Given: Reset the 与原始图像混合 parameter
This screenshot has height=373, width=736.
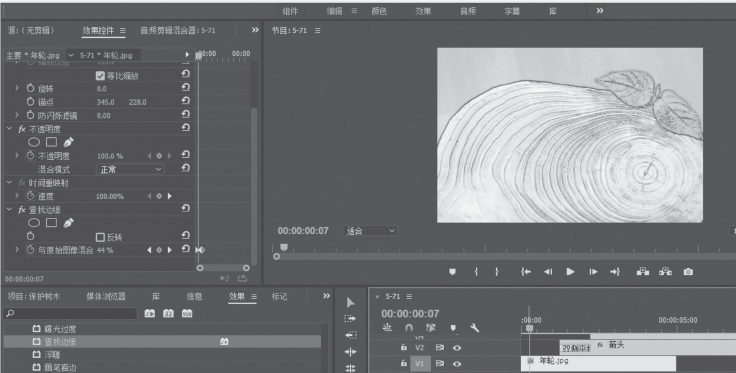Looking at the screenshot, I should 185,249.
